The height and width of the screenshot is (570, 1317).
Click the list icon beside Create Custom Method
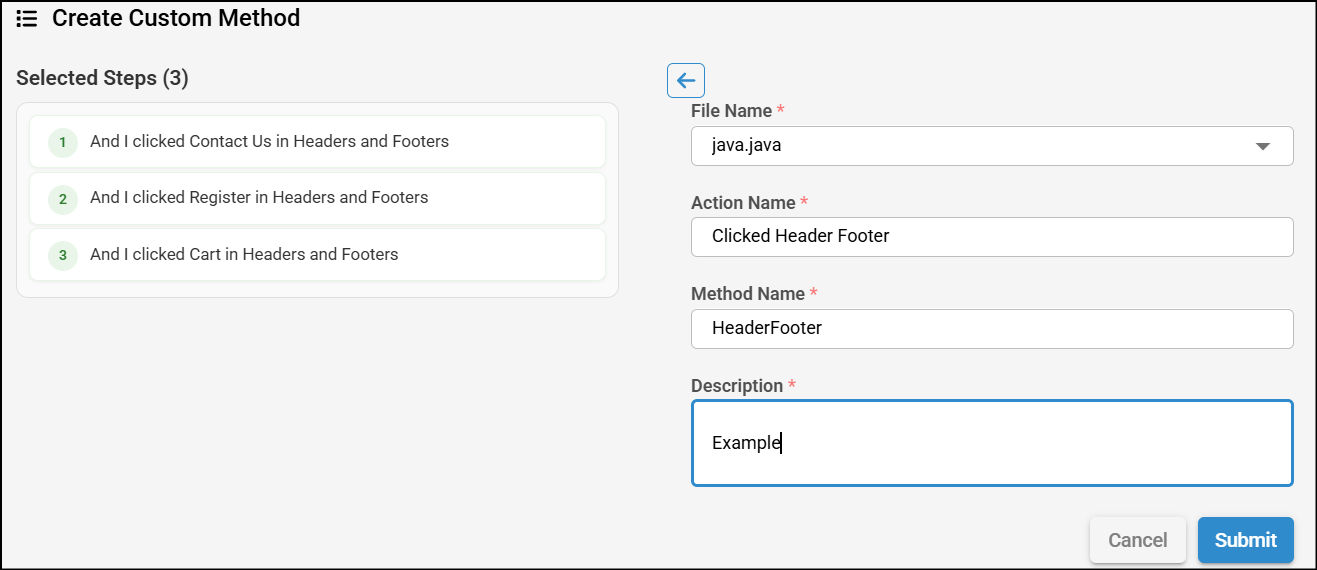tap(27, 18)
